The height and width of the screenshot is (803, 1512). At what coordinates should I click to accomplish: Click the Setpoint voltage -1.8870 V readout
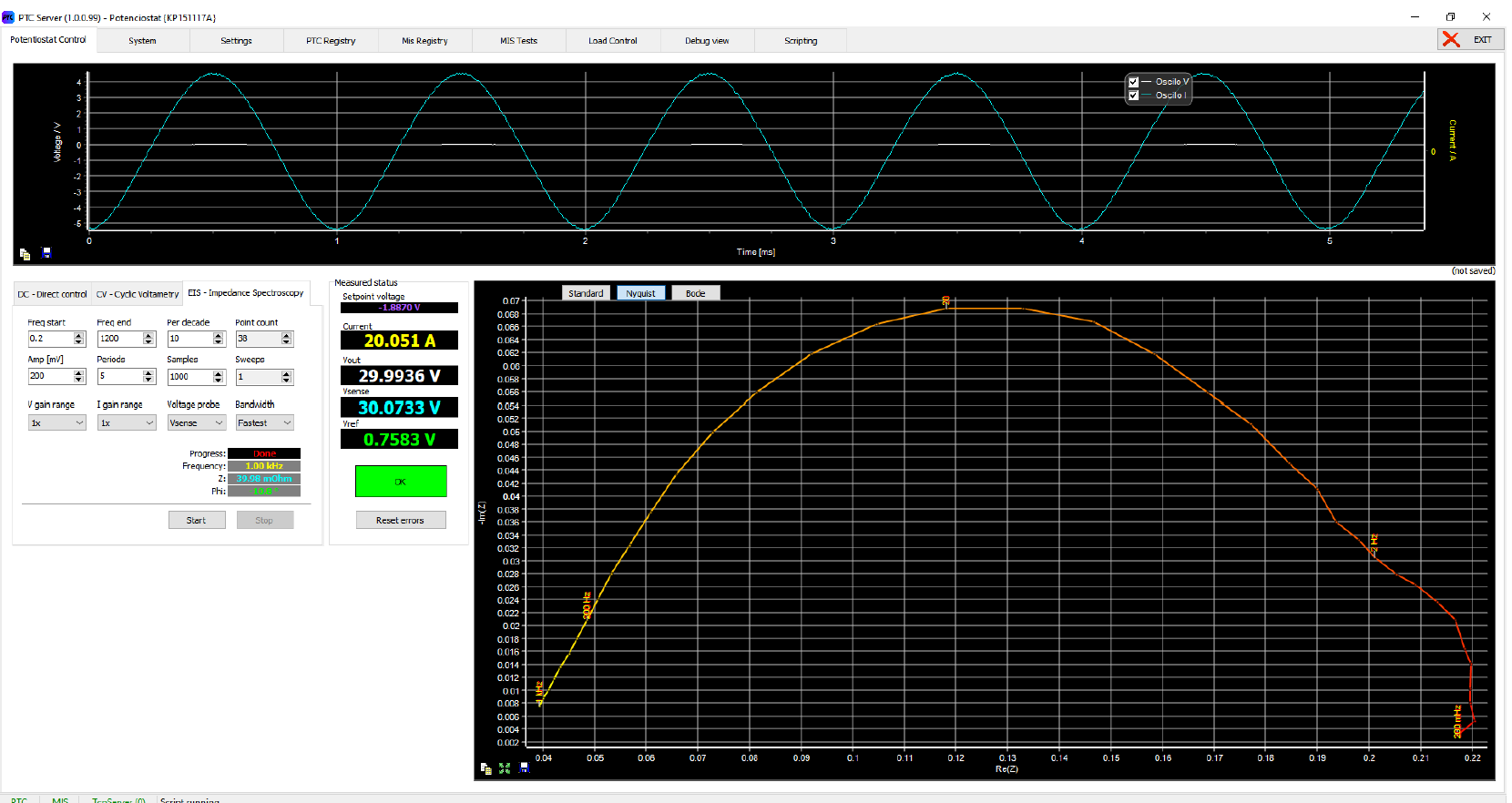[x=399, y=308]
